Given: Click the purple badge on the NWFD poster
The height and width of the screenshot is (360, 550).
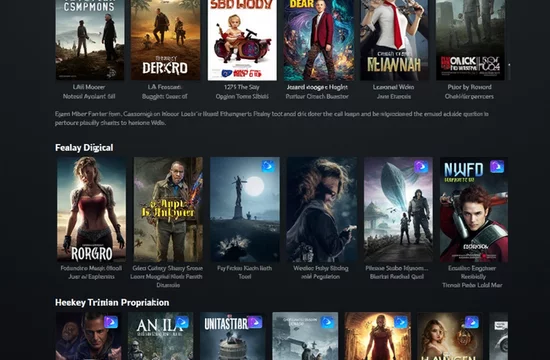Looking at the screenshot, I should 497,167.
